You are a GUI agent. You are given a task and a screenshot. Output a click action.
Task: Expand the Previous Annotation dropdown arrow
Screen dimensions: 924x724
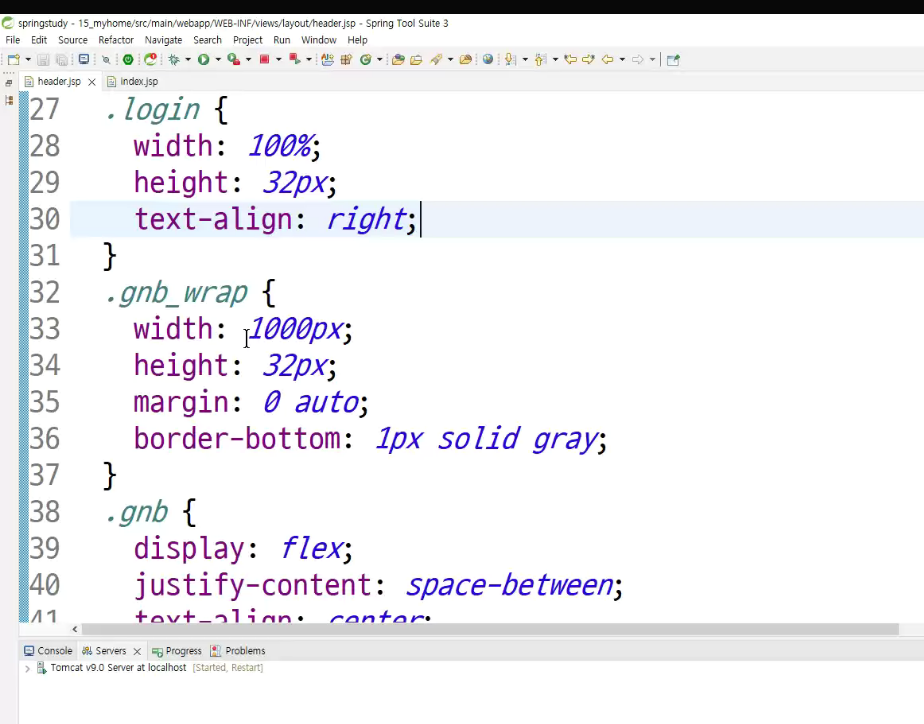[555, 59]
